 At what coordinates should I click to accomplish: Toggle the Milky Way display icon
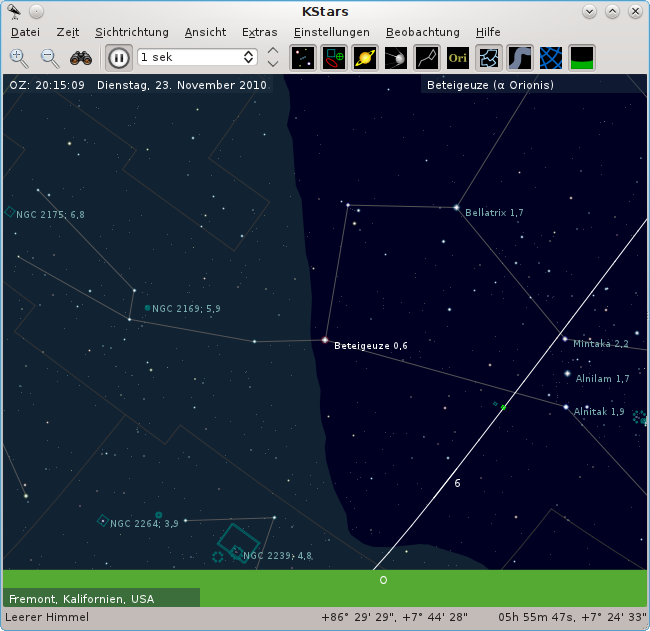coord(520,58)
